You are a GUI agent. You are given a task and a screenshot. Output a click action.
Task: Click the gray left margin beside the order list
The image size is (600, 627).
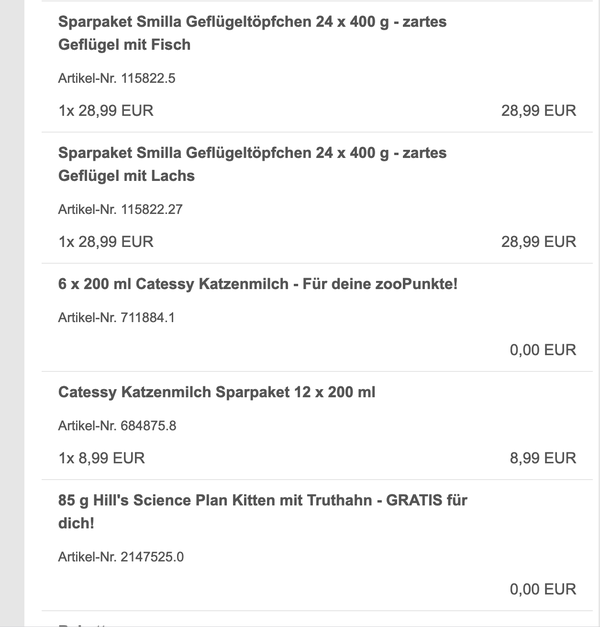[x=12, y=314]
